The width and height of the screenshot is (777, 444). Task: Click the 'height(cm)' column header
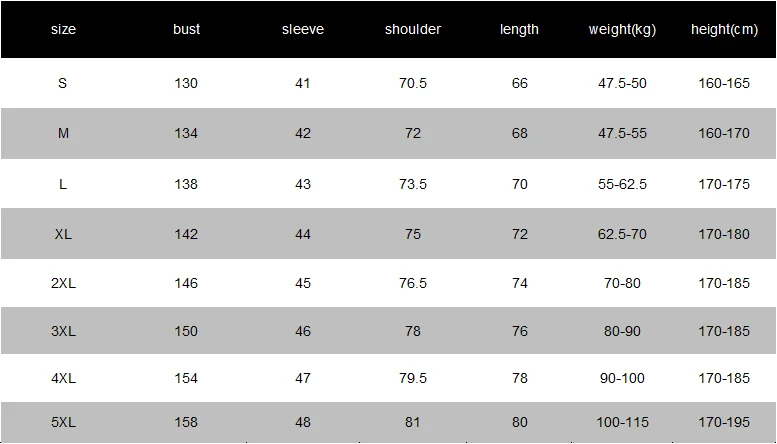pyautogui.click(x=724, y=30)
